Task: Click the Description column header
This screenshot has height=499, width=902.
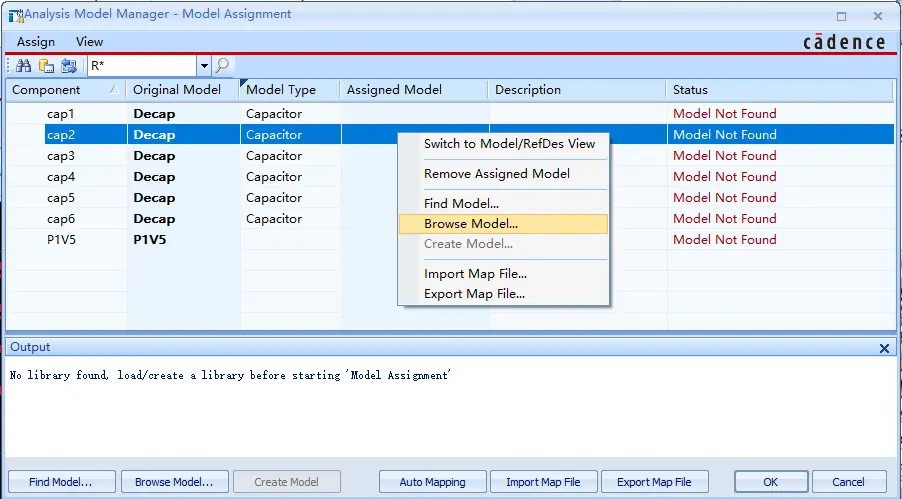Action: click(577, 90)
